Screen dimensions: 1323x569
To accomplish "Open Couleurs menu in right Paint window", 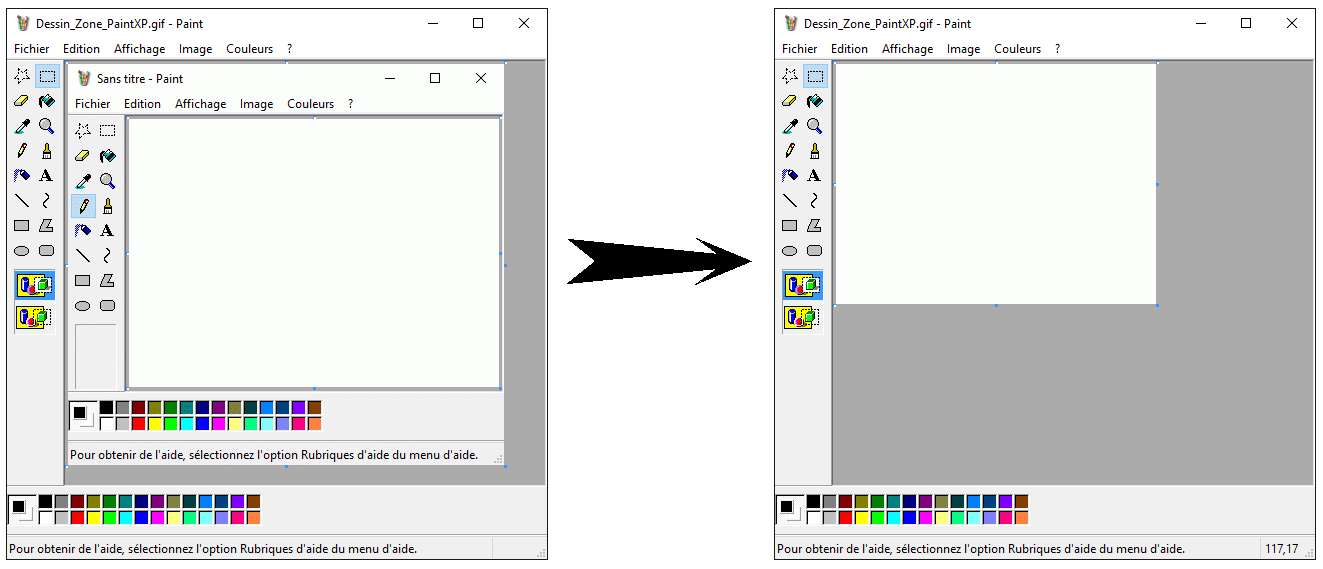I will [1017, 49].
